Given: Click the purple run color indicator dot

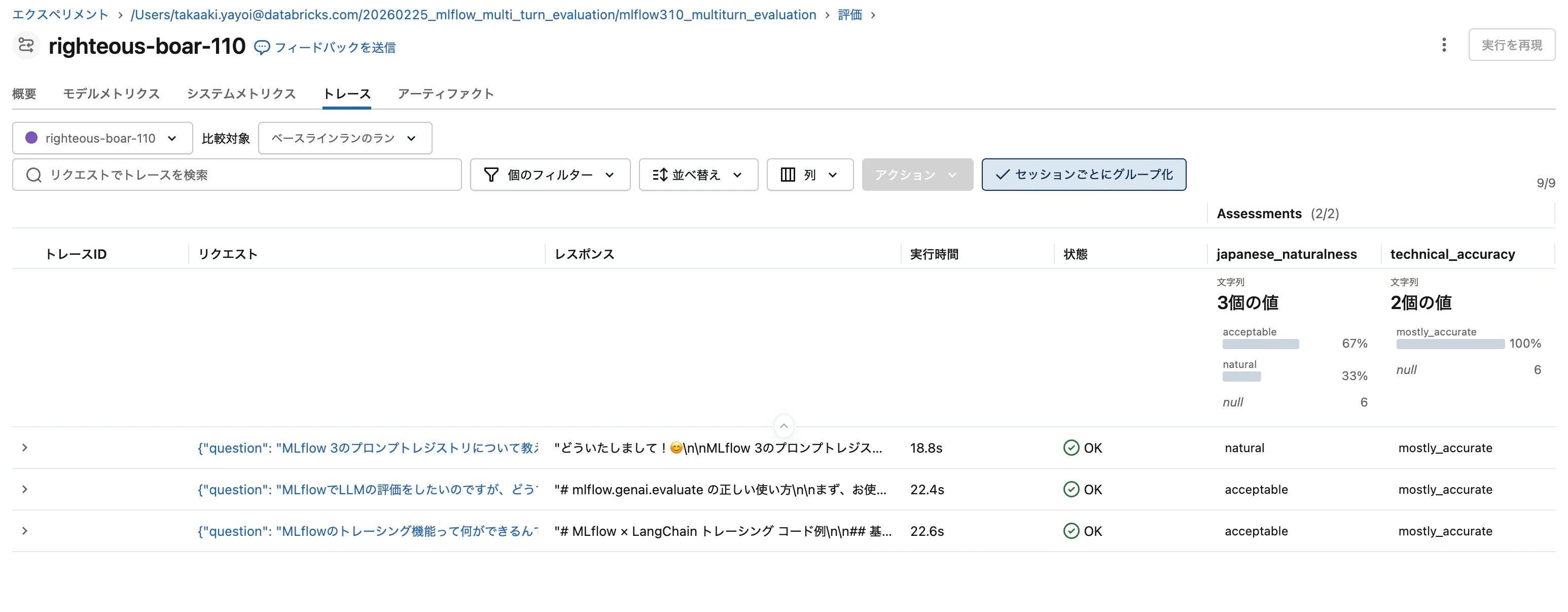Looking at the screenshot, I should (31, 138).
